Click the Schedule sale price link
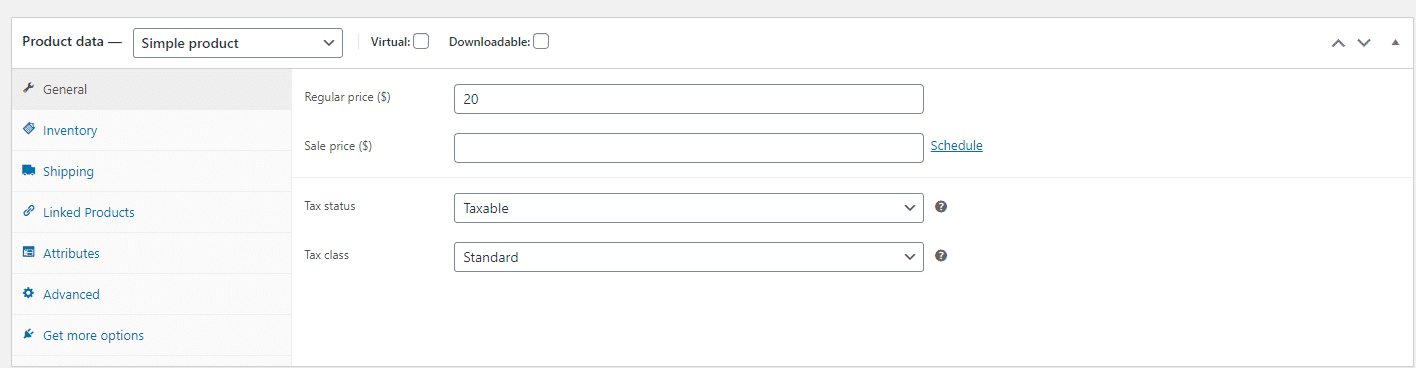The image size is (1416, 368). [957, 146]
